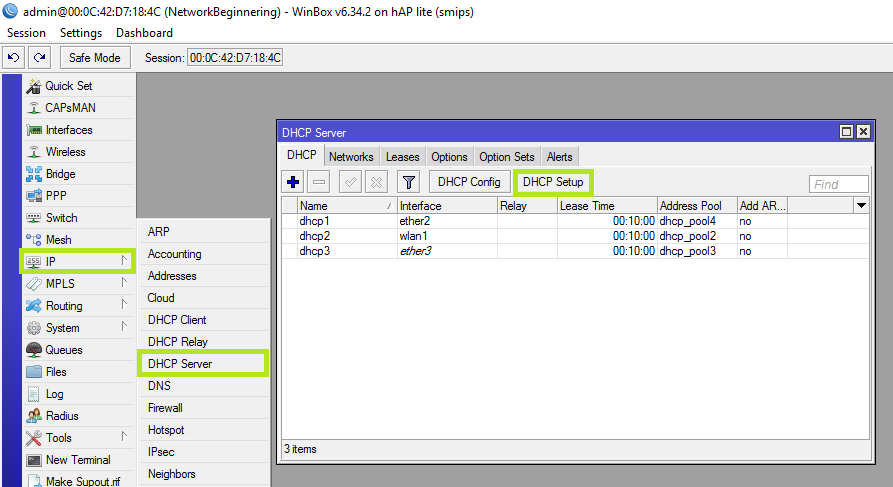Click the minus Remove icon
893x487 pixels.
(319, 182)
